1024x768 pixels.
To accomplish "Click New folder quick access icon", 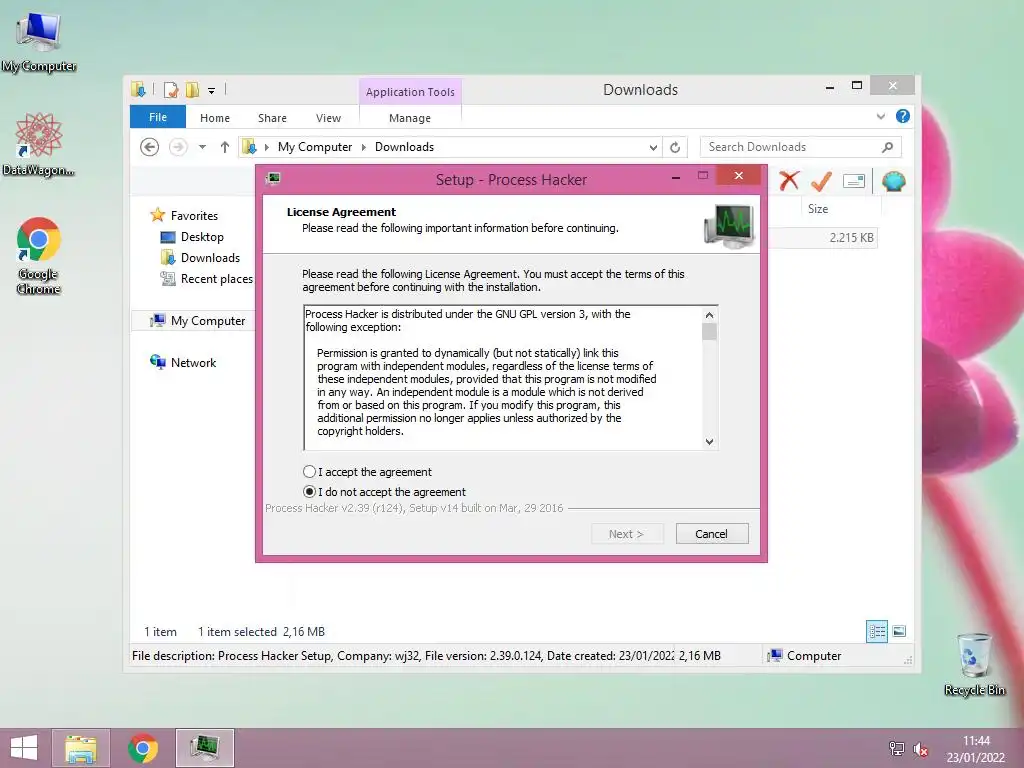I will (192, 89).
